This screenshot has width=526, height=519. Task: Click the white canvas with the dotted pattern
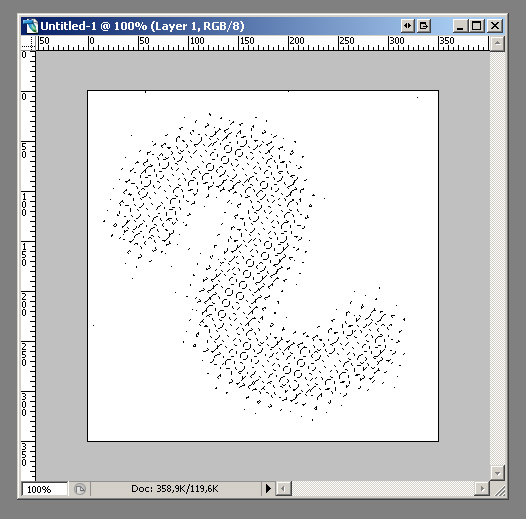(263, 266)
